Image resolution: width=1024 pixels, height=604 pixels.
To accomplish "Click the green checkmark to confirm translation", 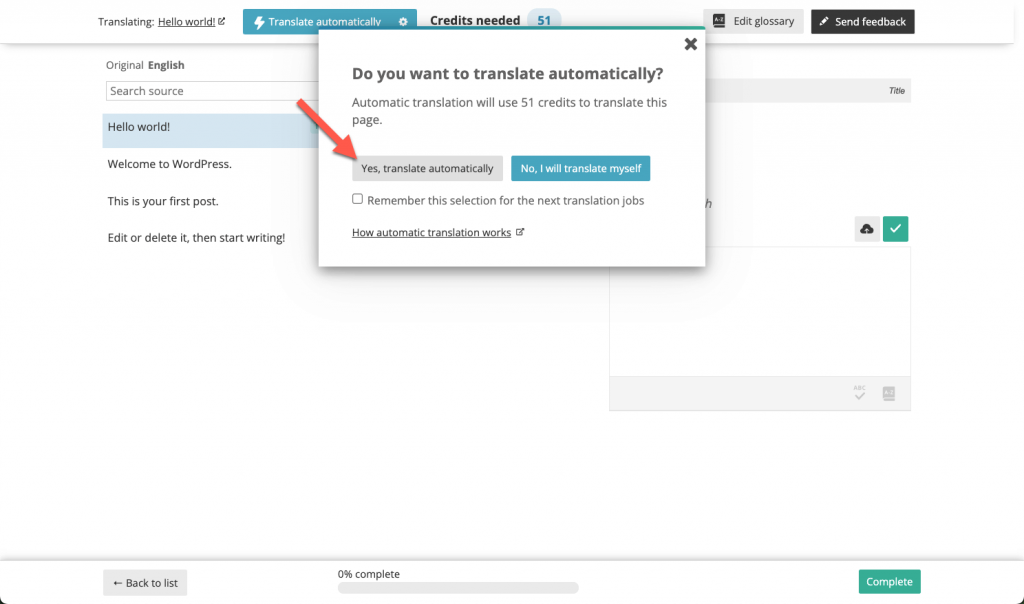I will 894,229.
